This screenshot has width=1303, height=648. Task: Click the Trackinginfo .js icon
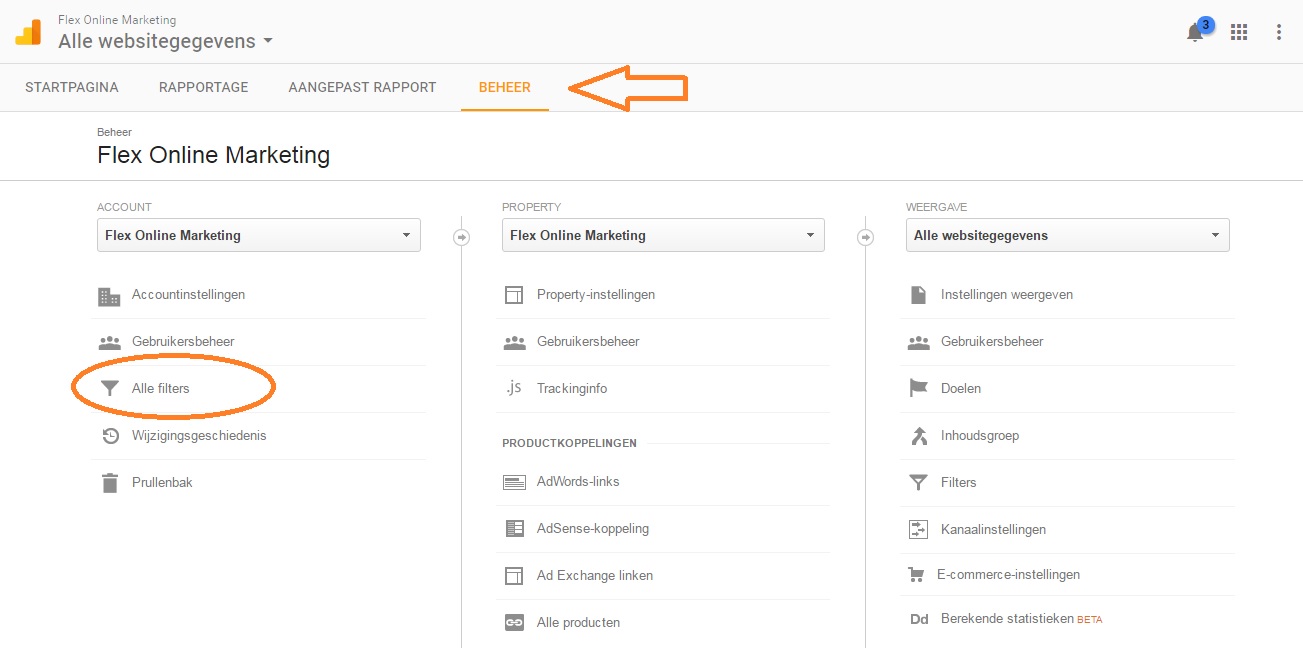(514, 388)
